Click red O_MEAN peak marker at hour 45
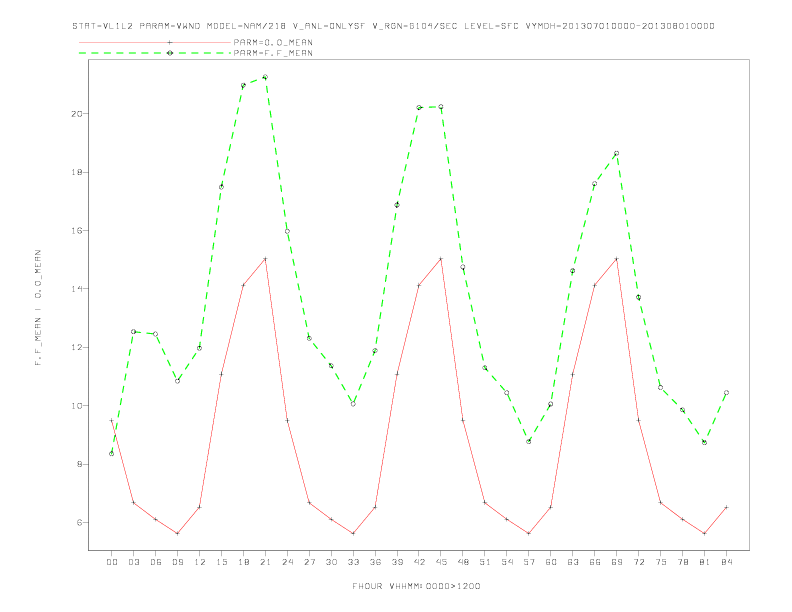The image size is (792, 612). 441,259
